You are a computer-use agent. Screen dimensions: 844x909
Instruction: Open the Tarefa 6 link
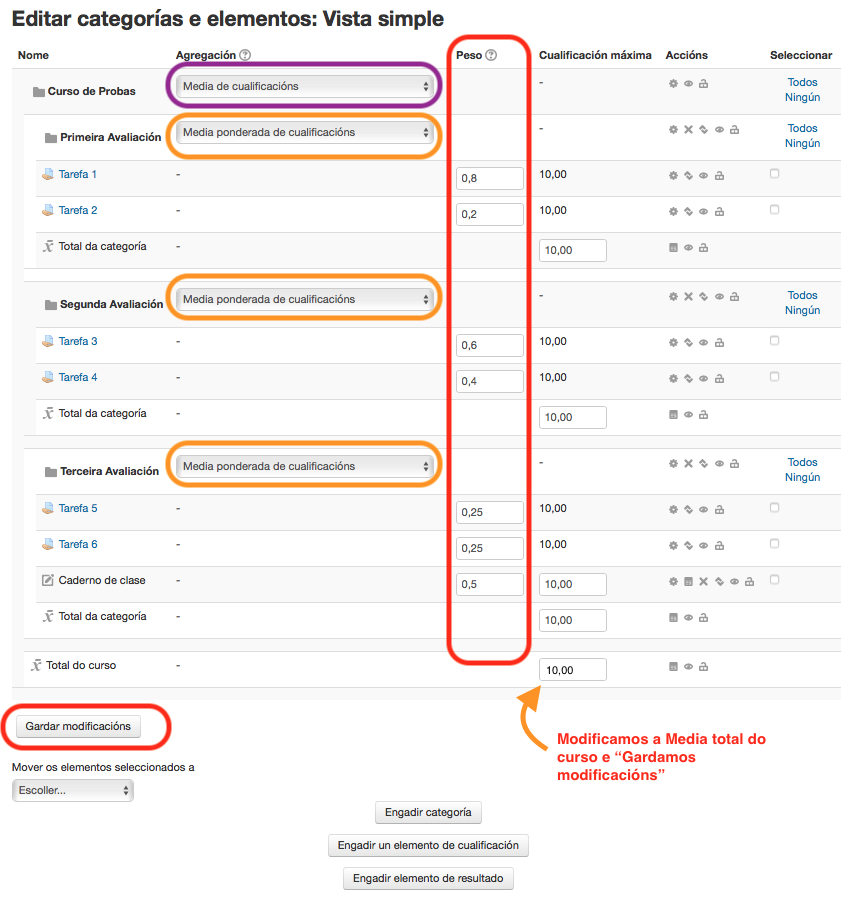coord(78,545)
